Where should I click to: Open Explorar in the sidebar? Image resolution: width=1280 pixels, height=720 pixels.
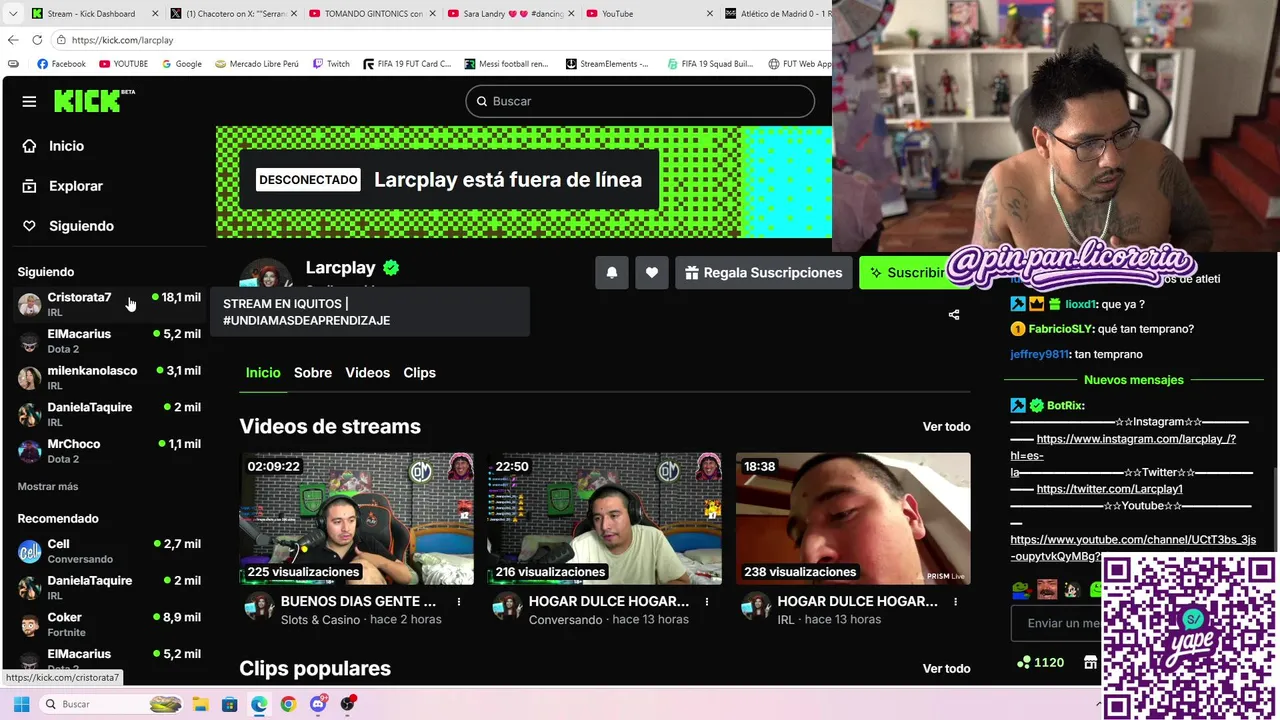click(x=75, y=186)
